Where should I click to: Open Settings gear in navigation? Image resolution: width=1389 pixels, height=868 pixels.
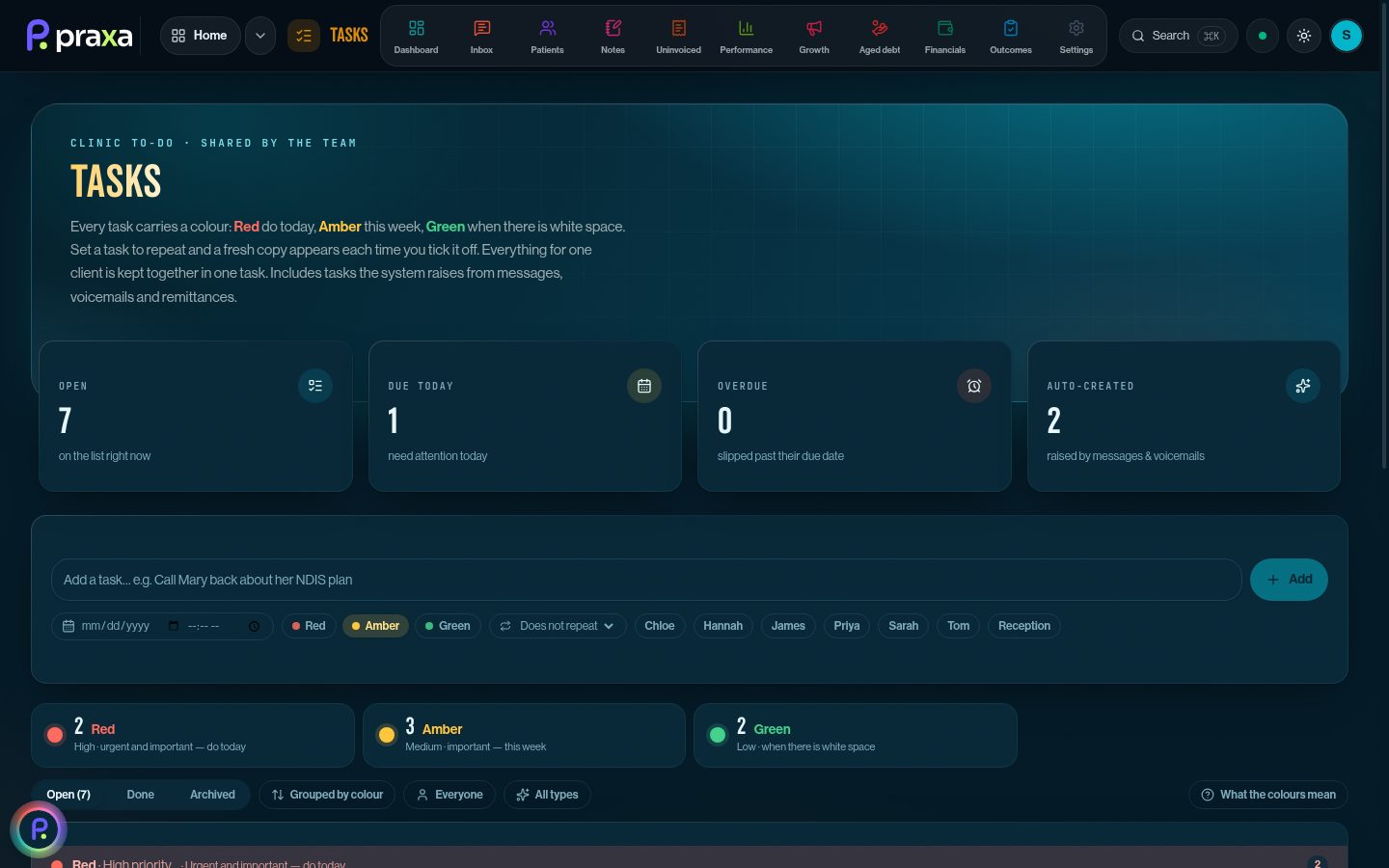coord(1076,37)
